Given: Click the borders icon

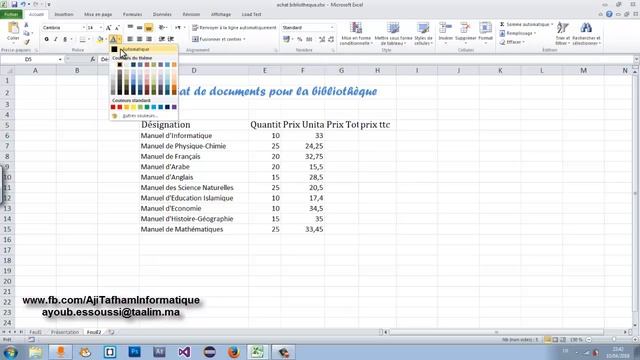Looking at the screenshot, I should point(82,39).
